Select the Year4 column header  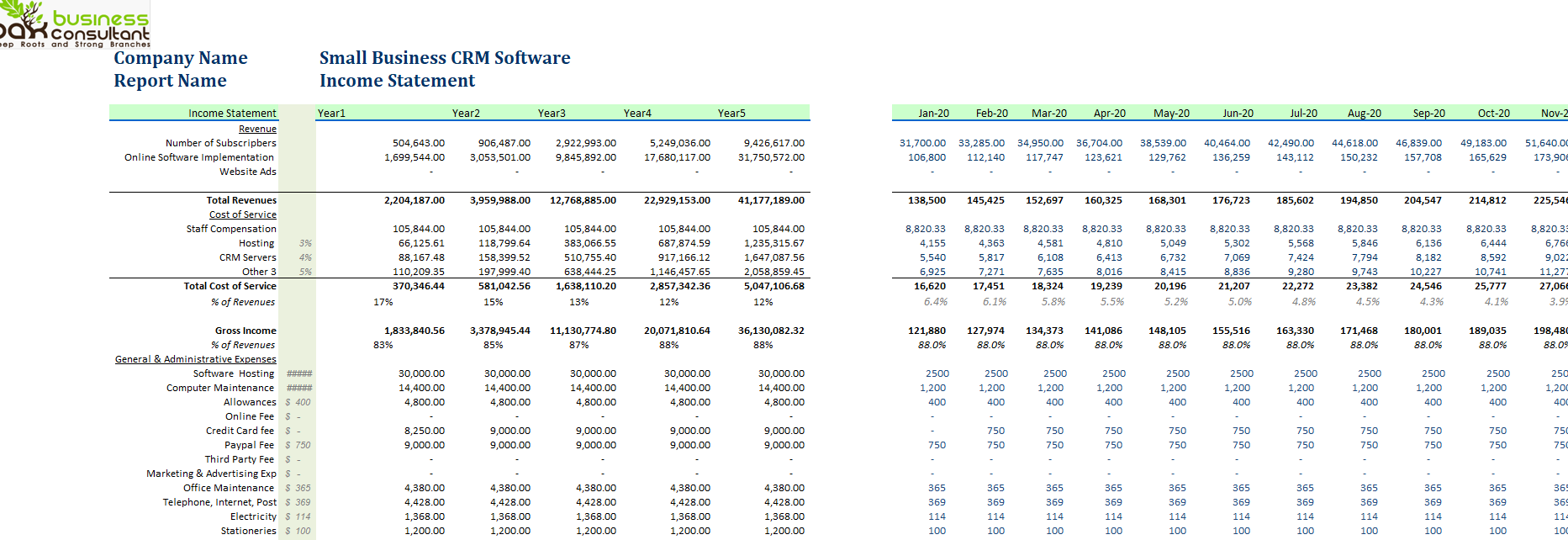point(637,114)
